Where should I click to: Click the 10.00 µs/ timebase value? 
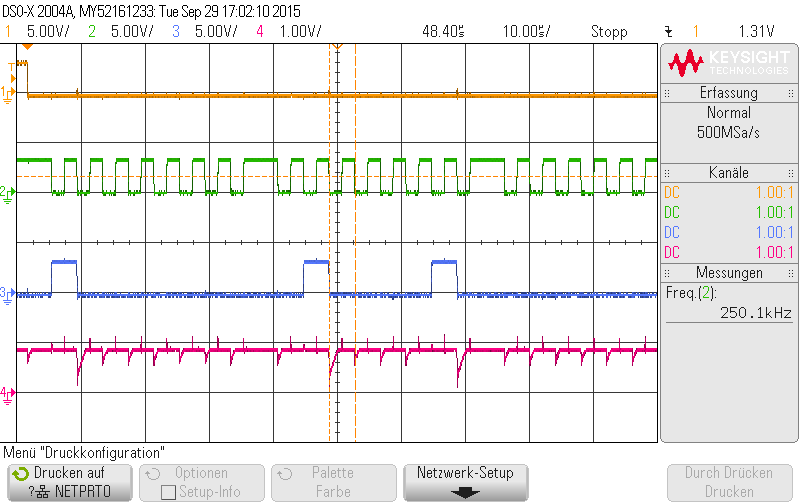pos(526,32)
